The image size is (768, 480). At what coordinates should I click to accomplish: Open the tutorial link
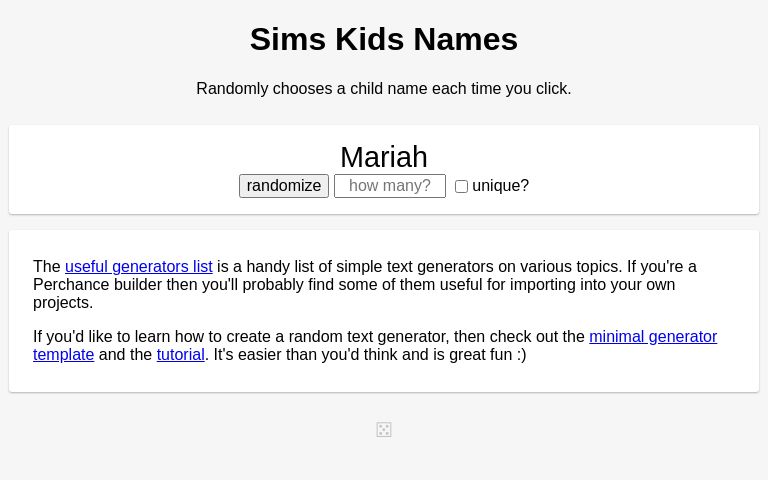tap(181, 355)
